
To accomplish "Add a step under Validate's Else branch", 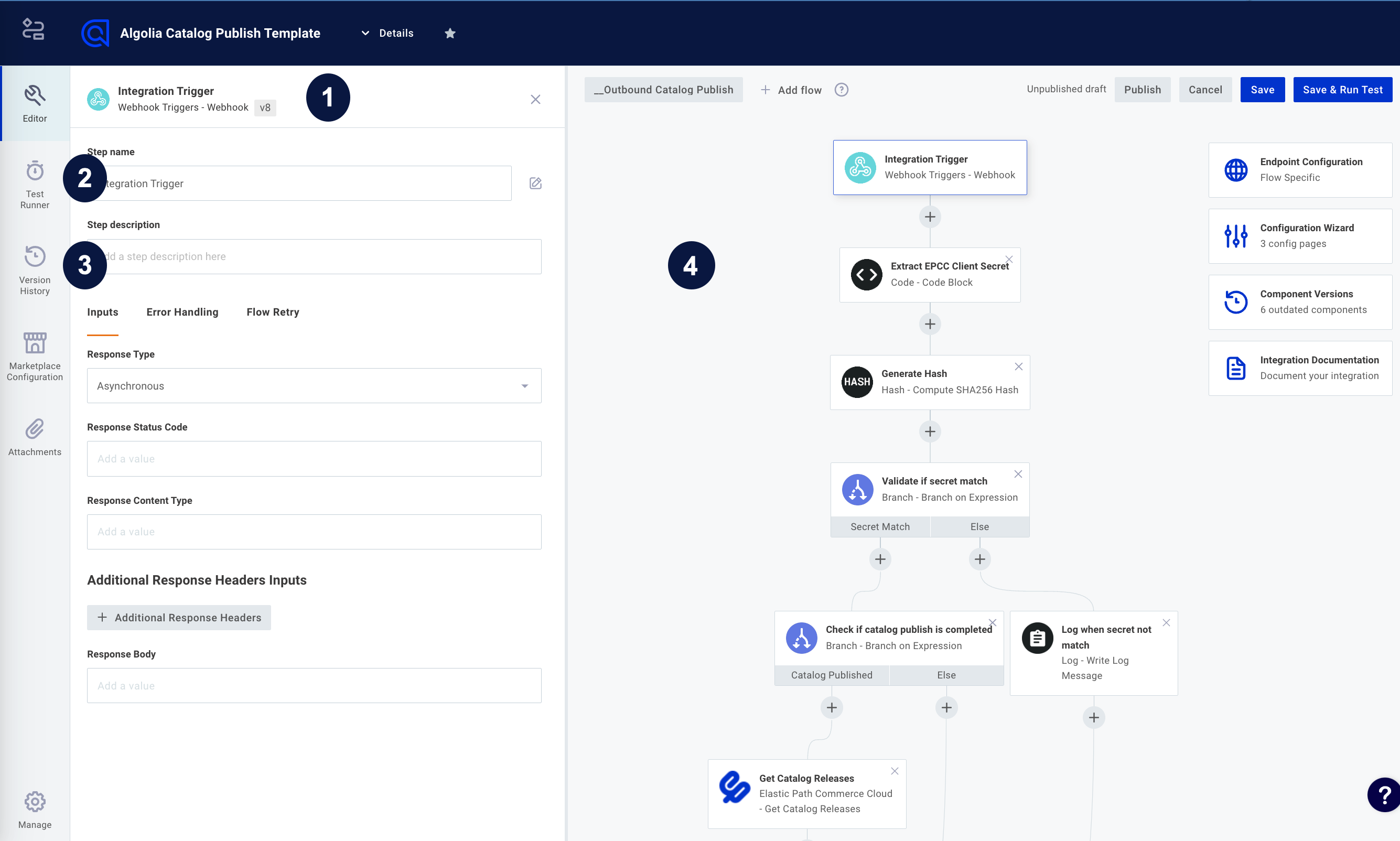I will [979, 559].
